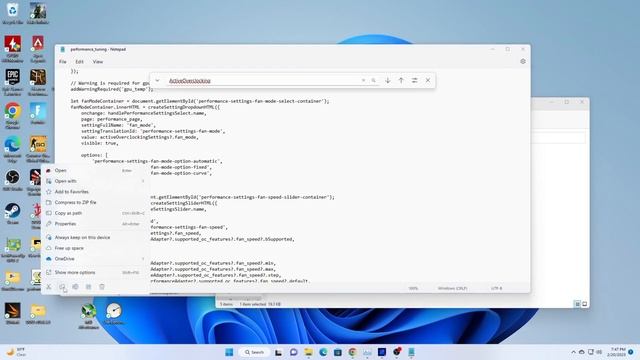Open the Epic Games Launcher desktop shortcut
Image resolution: width=640 pixels, height=360 pixels.
[x=13, y=82]
